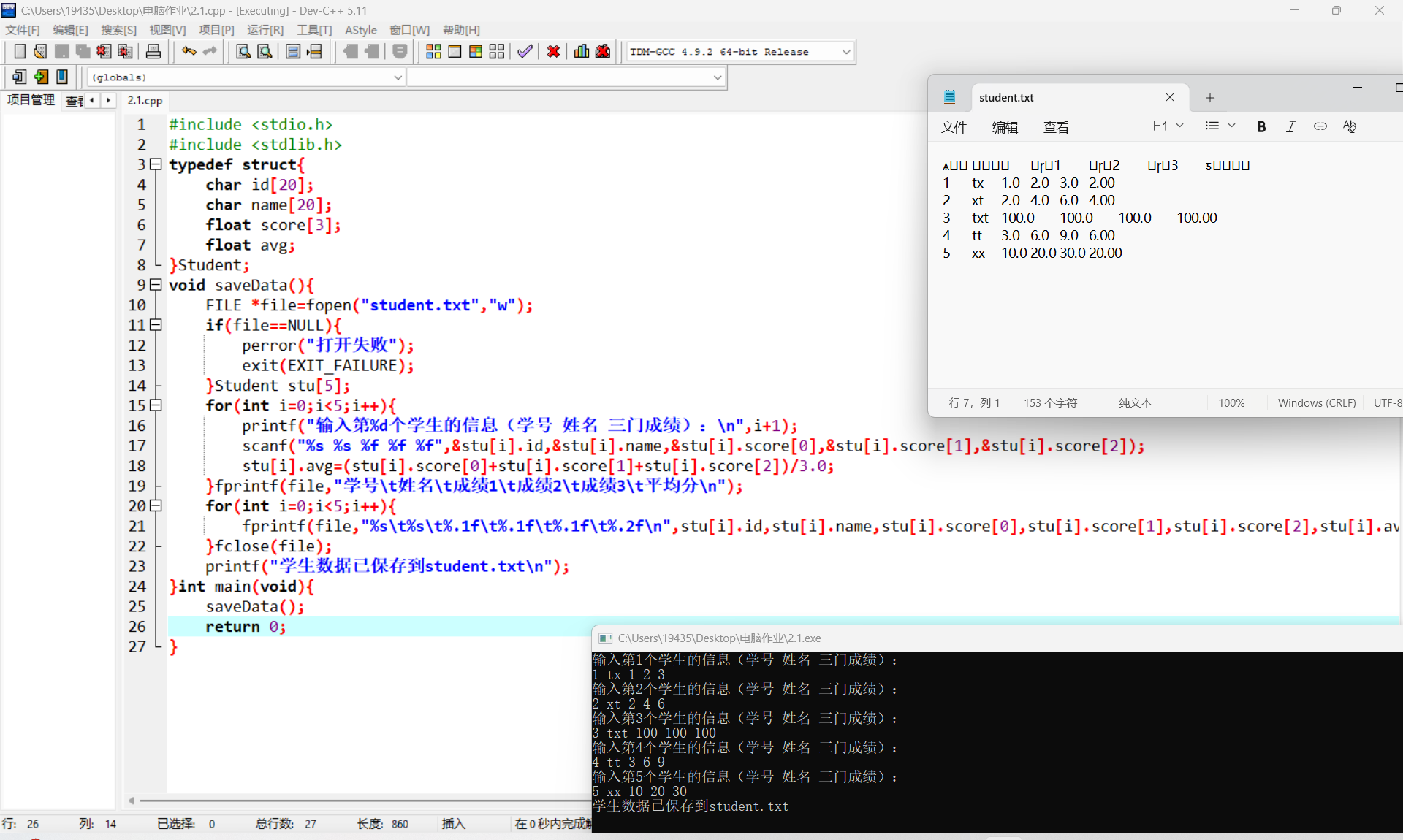This screenshot has height=840, width=1403.
Task: Click the profile analysis bar chart icon
Action: click(582, 51)
